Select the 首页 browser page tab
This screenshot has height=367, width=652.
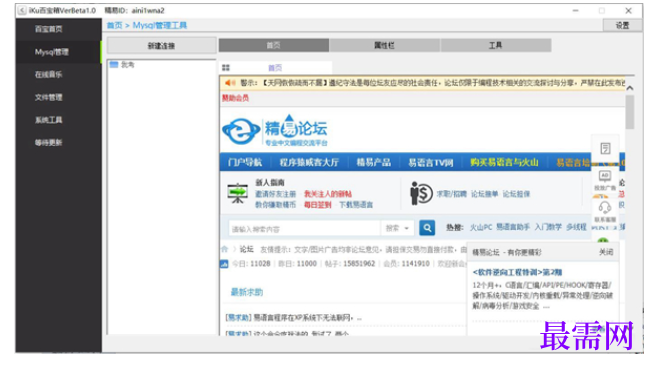[275, 68]
